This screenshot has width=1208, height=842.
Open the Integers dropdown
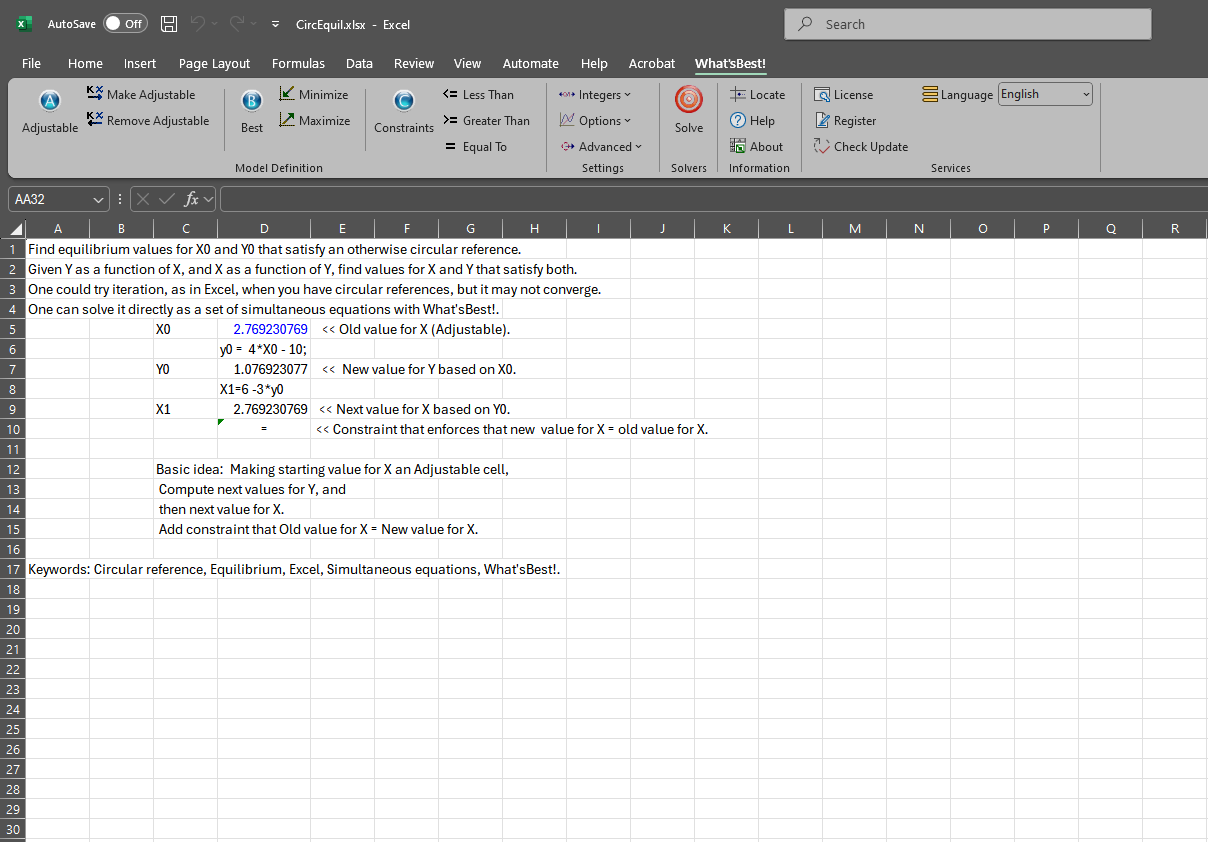(595, 94)
